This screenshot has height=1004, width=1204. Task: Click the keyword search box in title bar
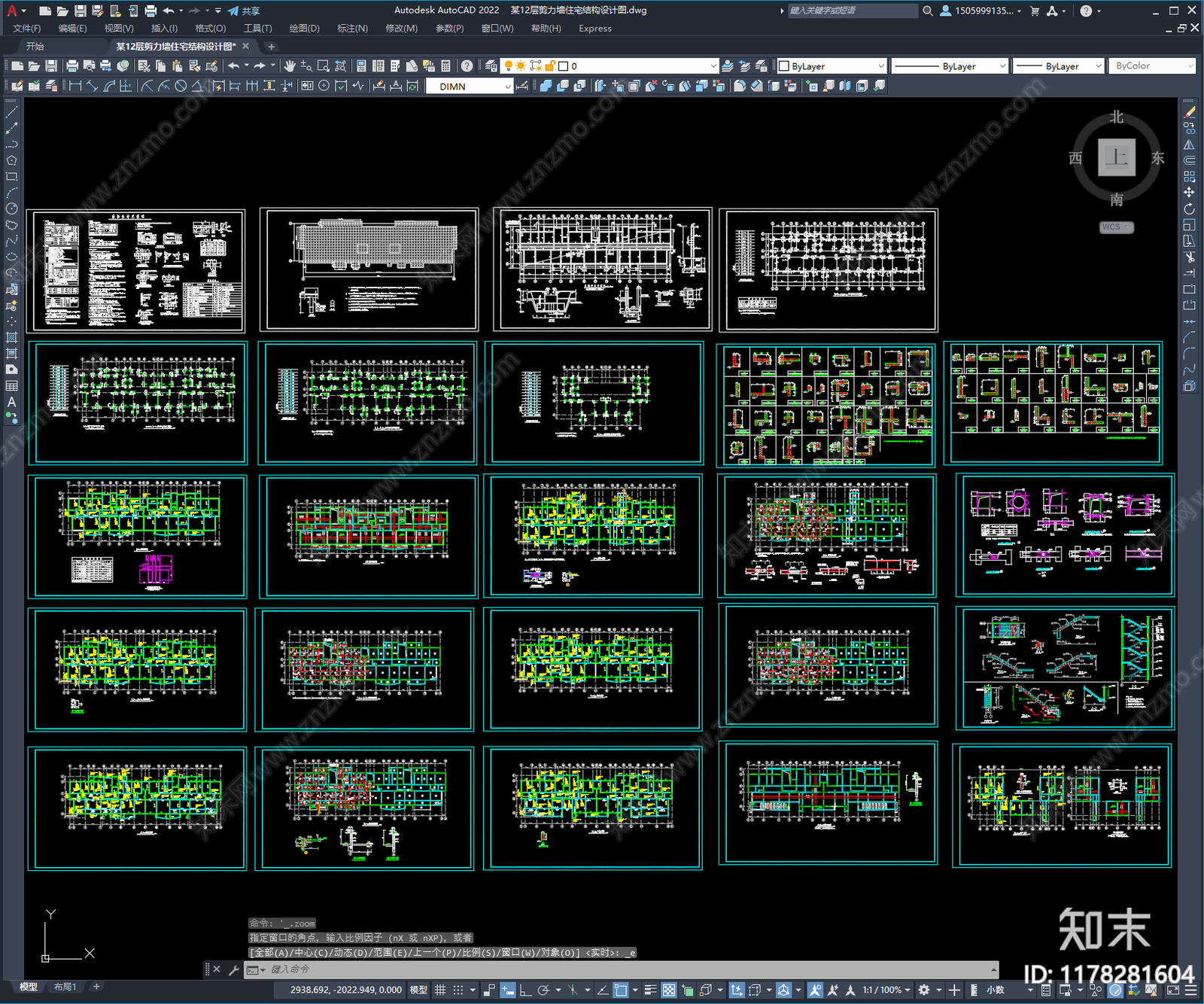pyautogui.click(x=852, y=11)
